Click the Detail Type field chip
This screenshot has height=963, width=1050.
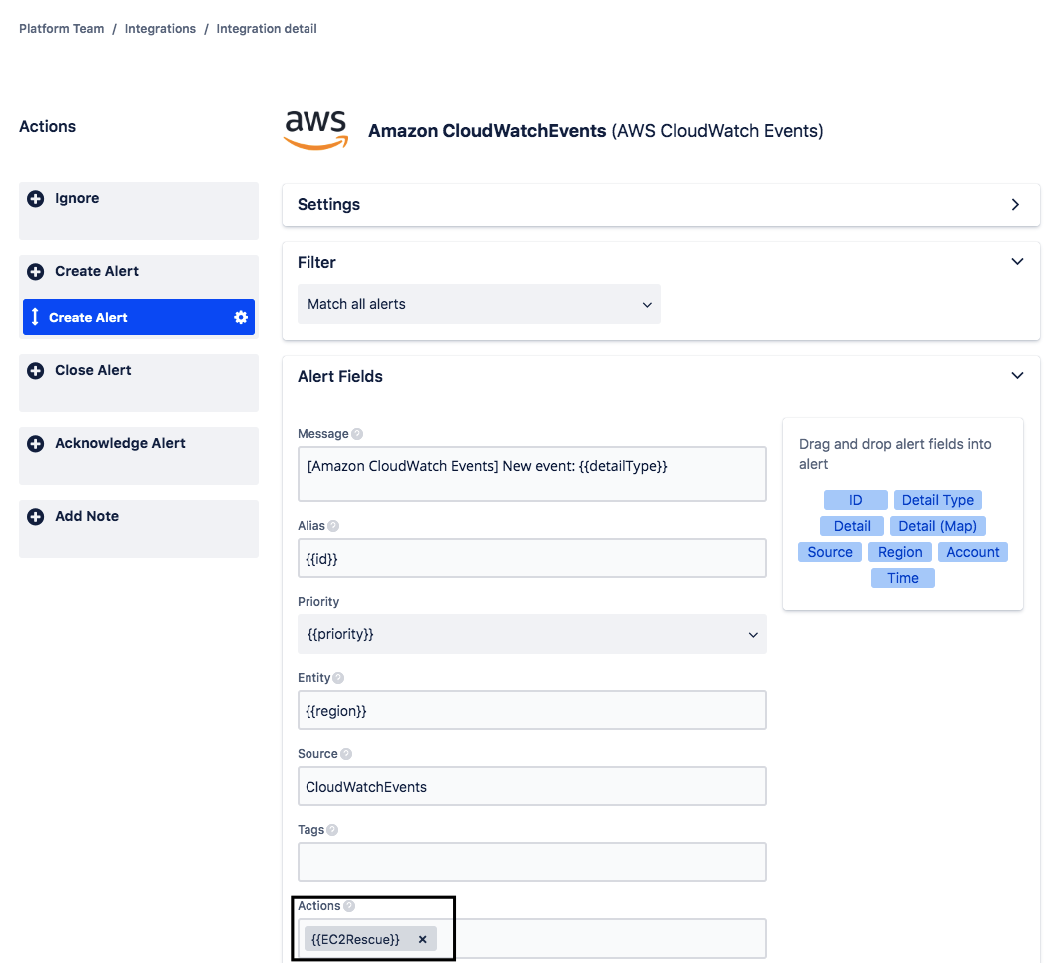pos(938,500)
